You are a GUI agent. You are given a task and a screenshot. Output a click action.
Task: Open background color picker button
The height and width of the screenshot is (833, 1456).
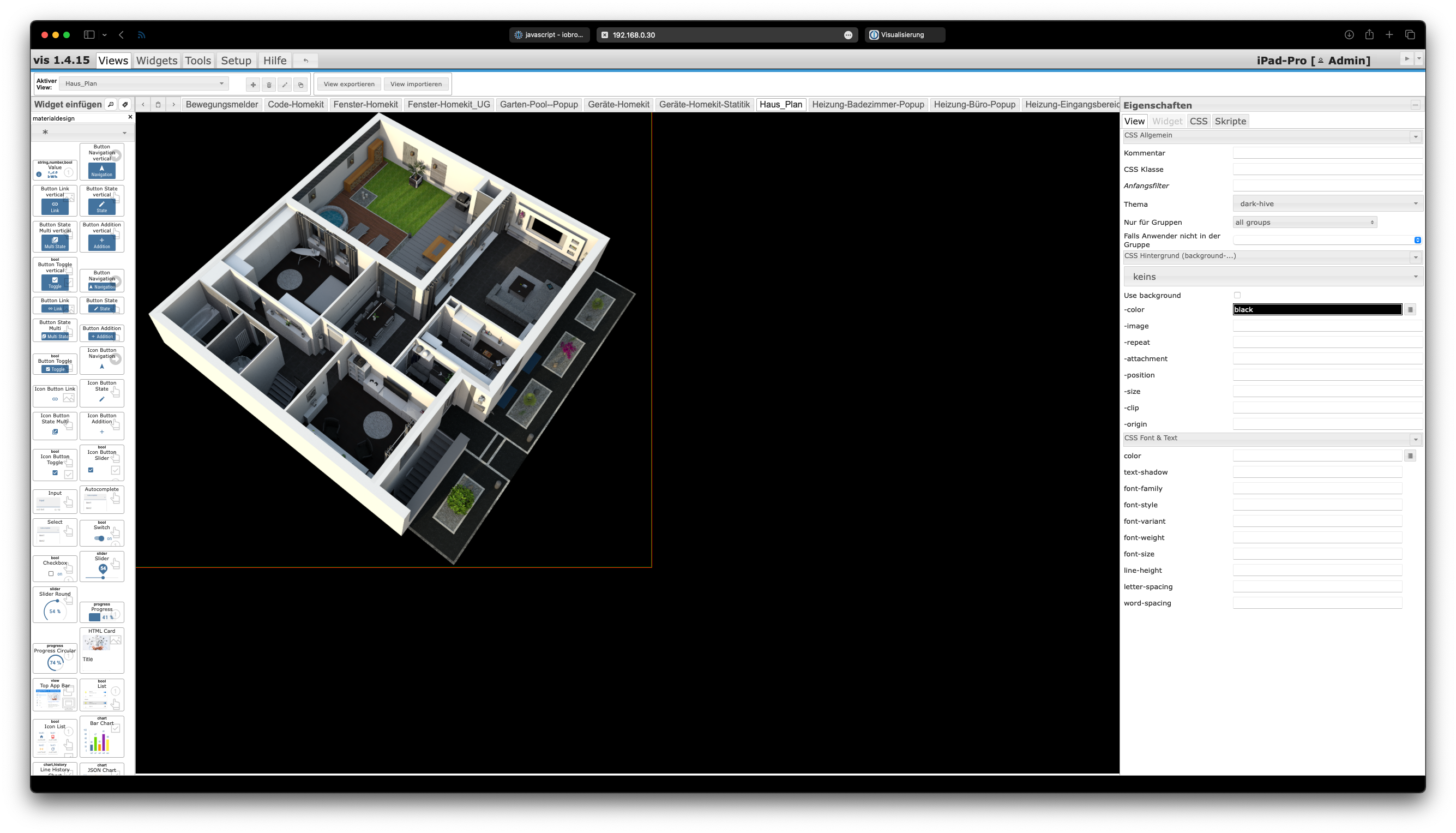coord(1410,309)
